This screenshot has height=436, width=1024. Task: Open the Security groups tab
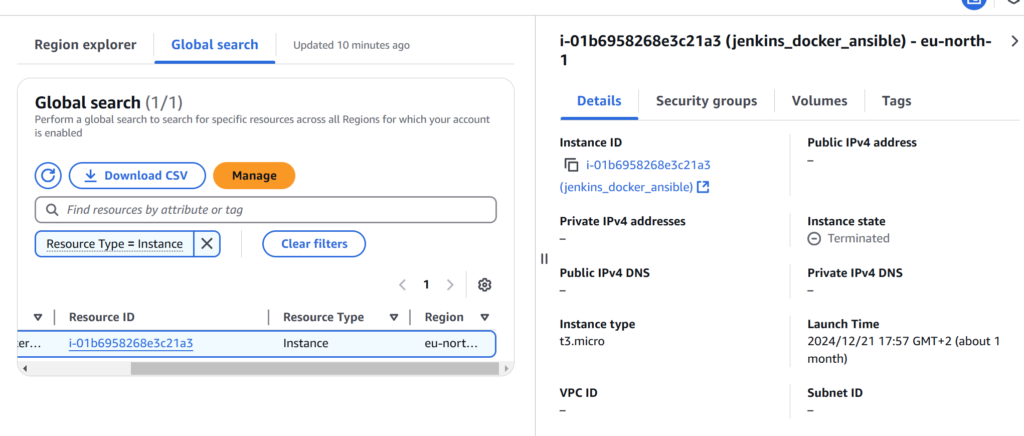[706, 101]
